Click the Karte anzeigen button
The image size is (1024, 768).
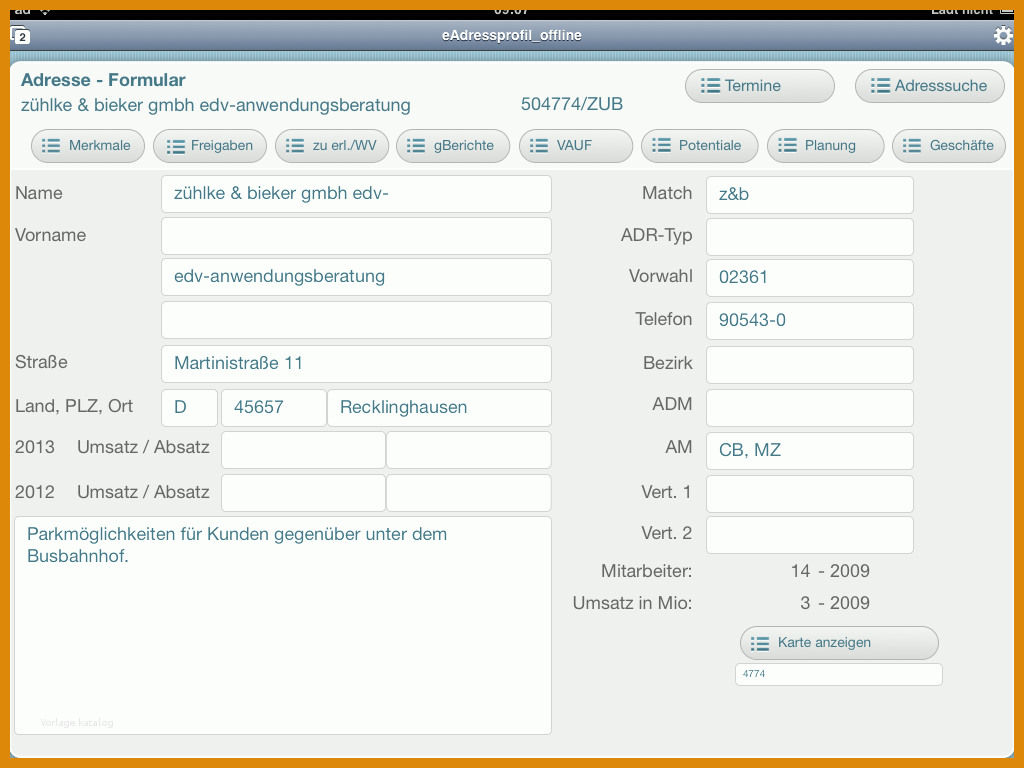[839, 643]
